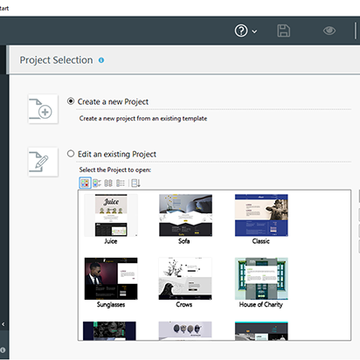Viewport: 360px width, 360px height.
Task: Click the Create a new Project label text
Action: tap(113, 102)
